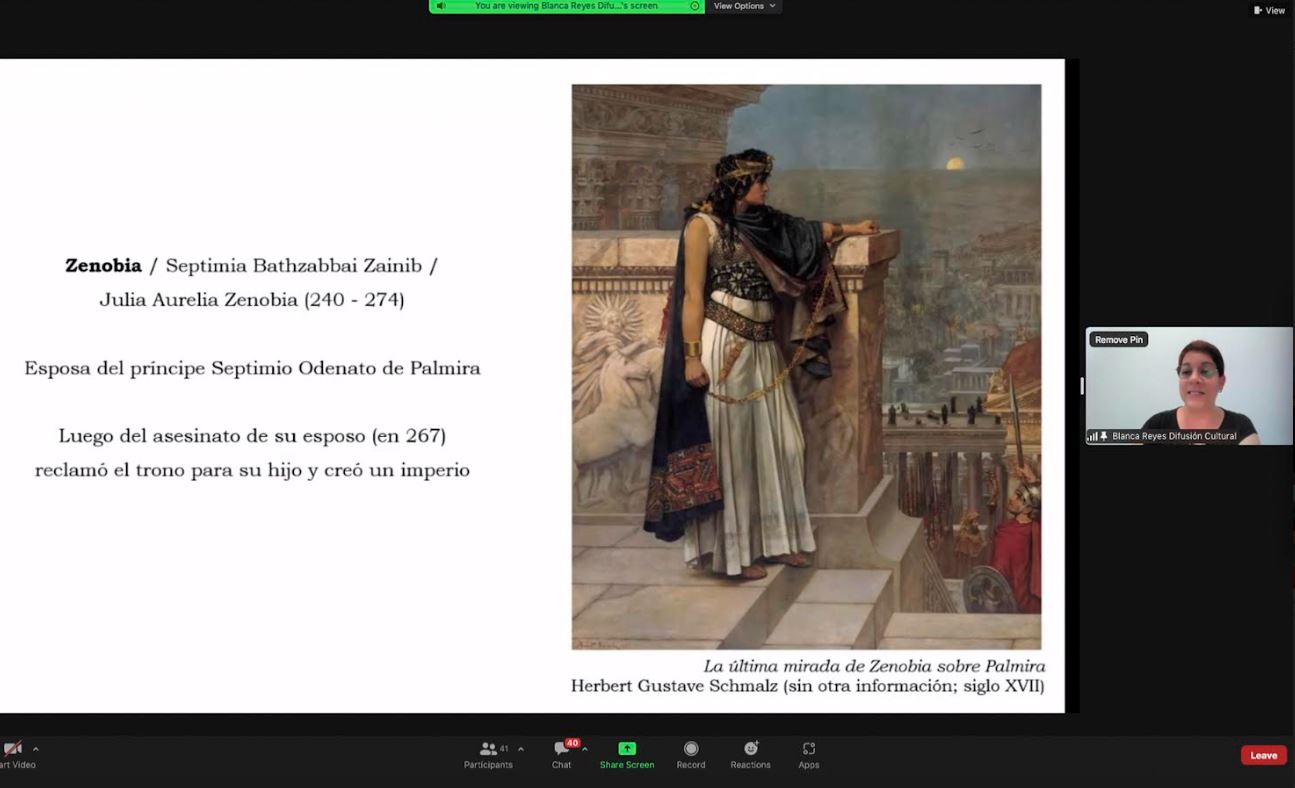The image size is (1295, 788).
Task: Open the Participants panel
Action: tap(488, 754)
